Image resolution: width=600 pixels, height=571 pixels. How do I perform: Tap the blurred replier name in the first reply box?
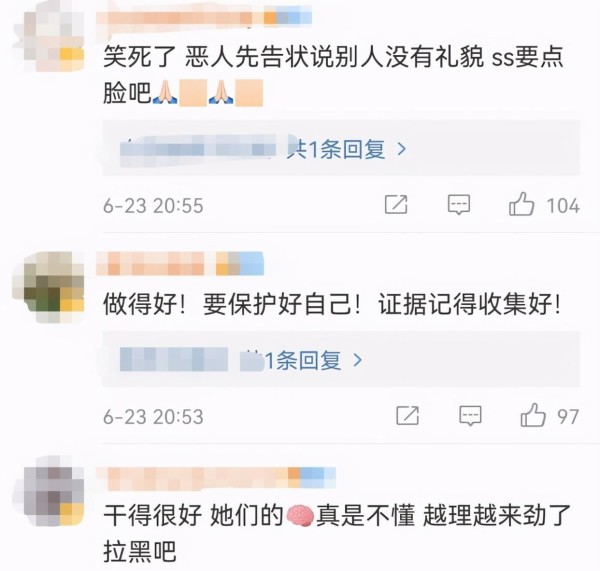pyautogui.click(x=198, y=151)
